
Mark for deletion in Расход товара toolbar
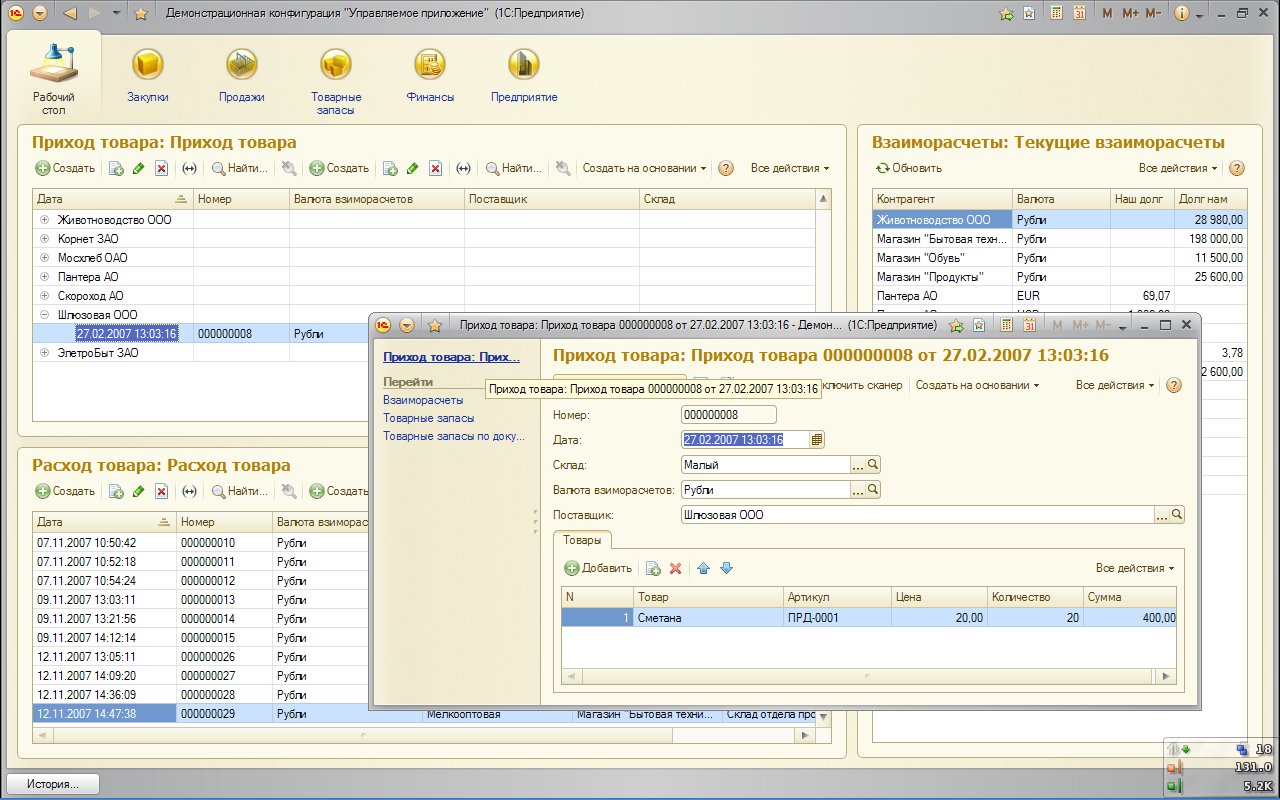(x=161, y=491)
